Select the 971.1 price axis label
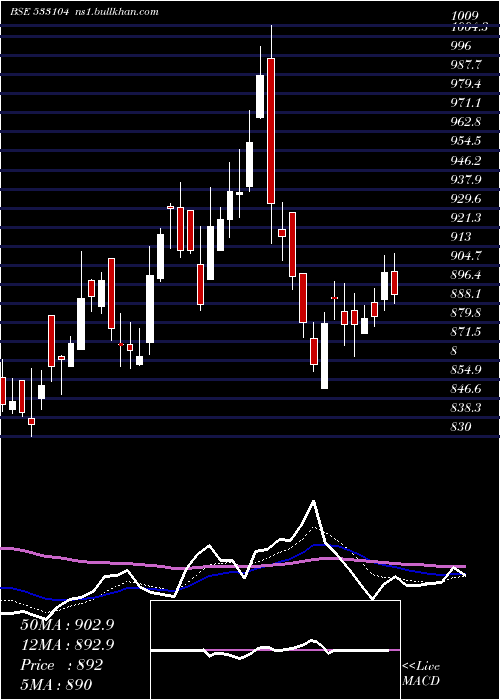 click(467, 103)
